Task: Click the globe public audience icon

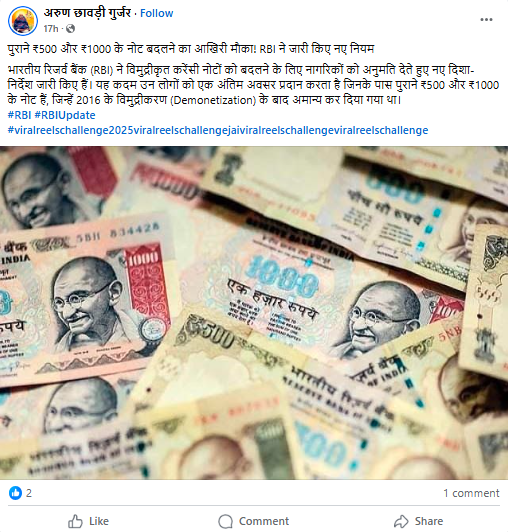Action: (70, 29)
